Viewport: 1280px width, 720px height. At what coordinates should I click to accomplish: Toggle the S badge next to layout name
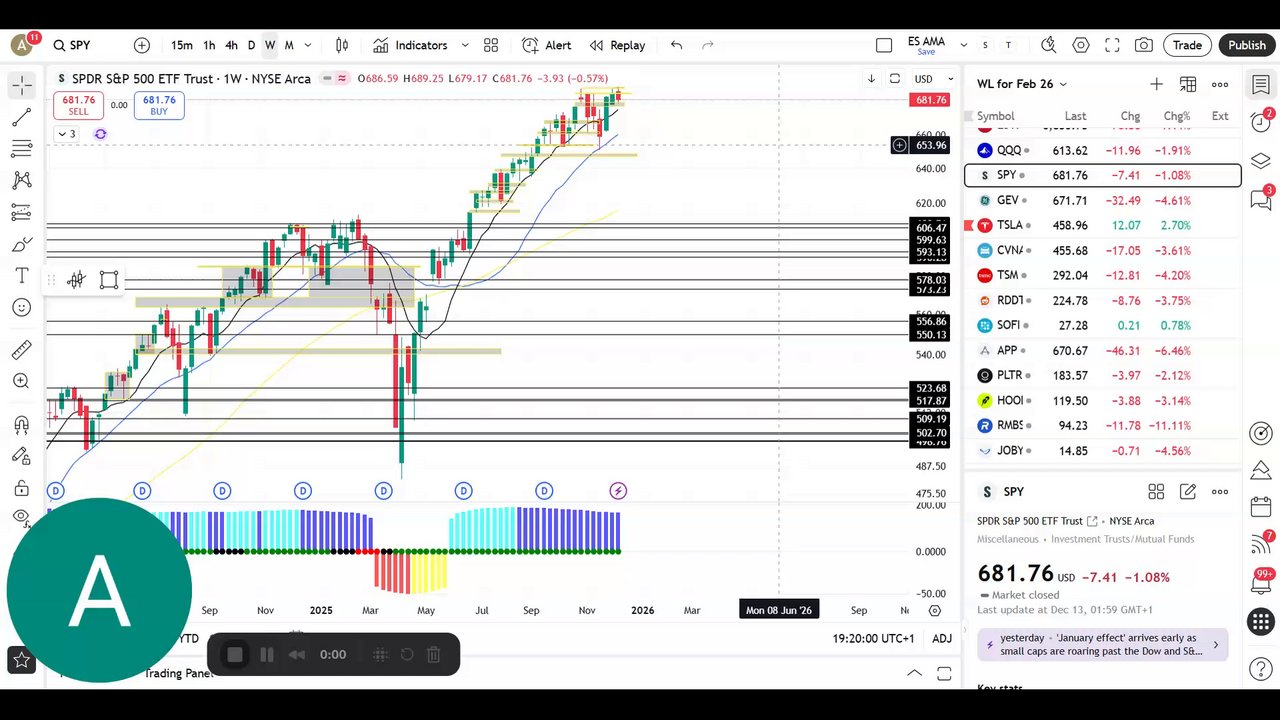pos(985,45)
